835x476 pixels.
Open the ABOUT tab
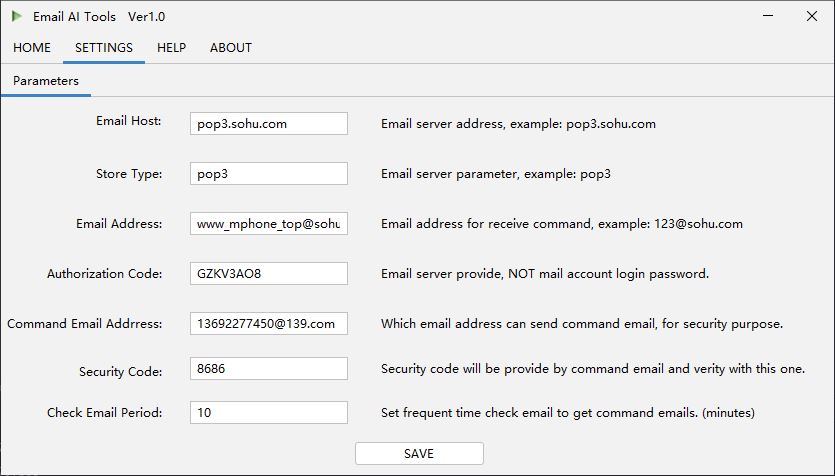pyautogui.click(x=231, y=47)
